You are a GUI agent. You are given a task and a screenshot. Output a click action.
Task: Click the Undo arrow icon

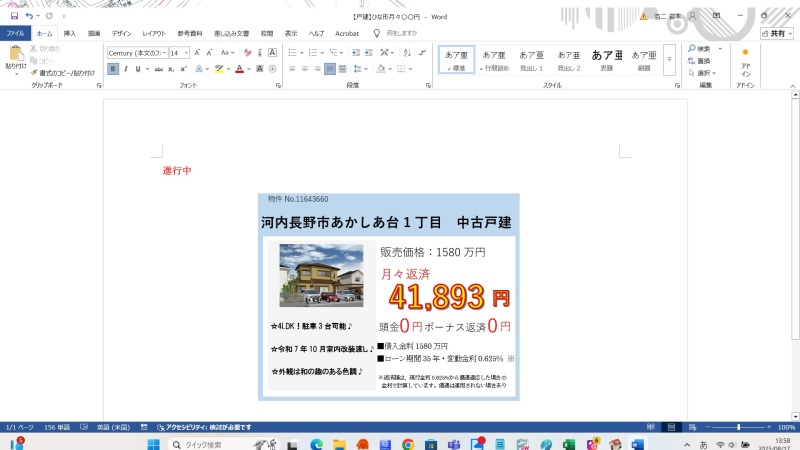pyautogui.click(x=31, y=16)
